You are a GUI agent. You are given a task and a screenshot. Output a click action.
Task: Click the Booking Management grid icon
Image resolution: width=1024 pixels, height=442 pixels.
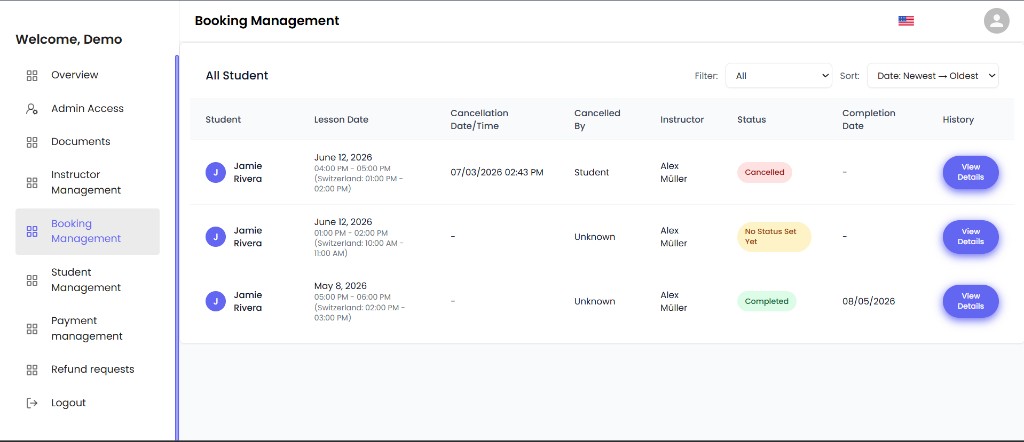31,231
